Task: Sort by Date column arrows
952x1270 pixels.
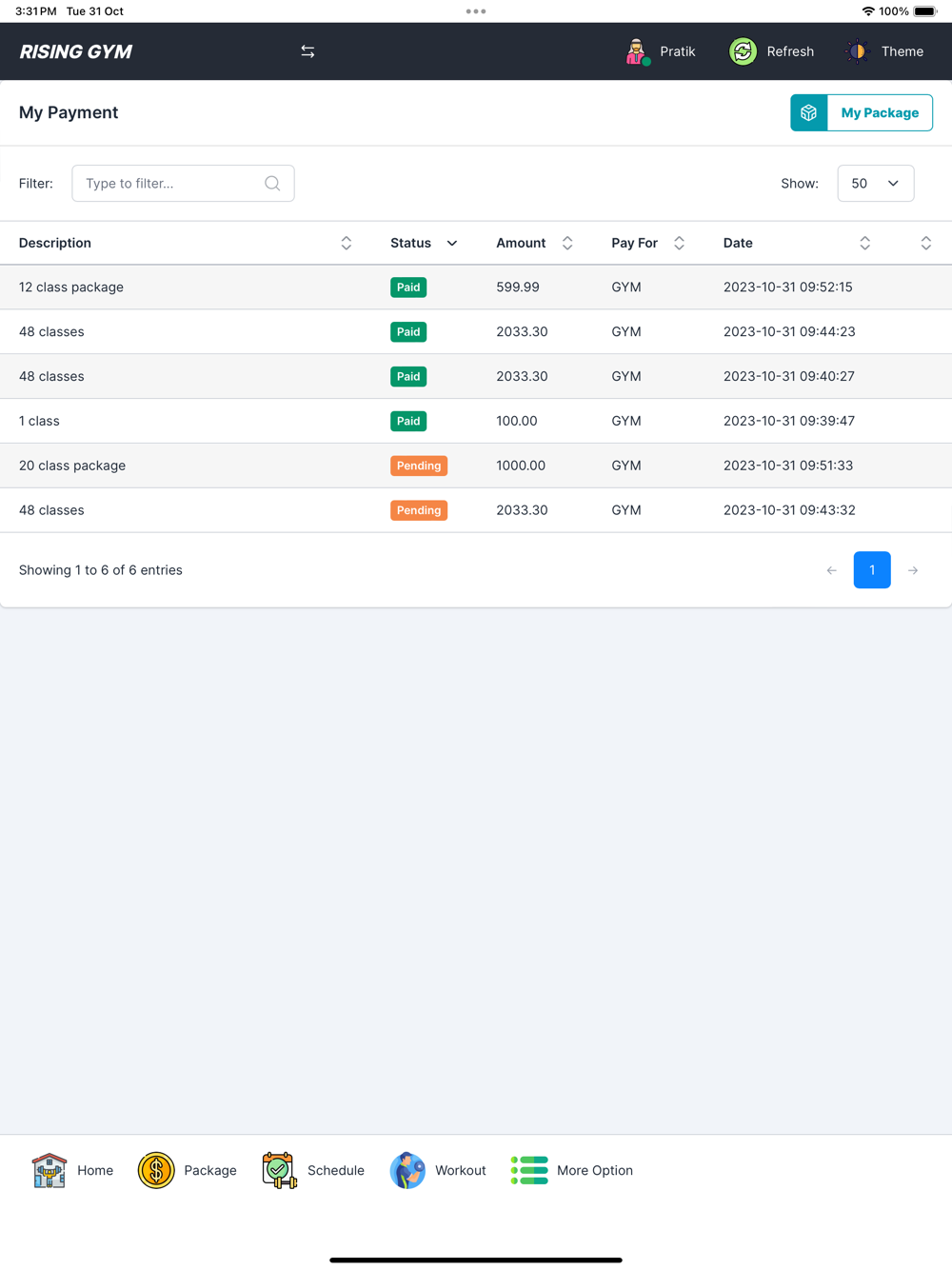Action: coord(864,243)
